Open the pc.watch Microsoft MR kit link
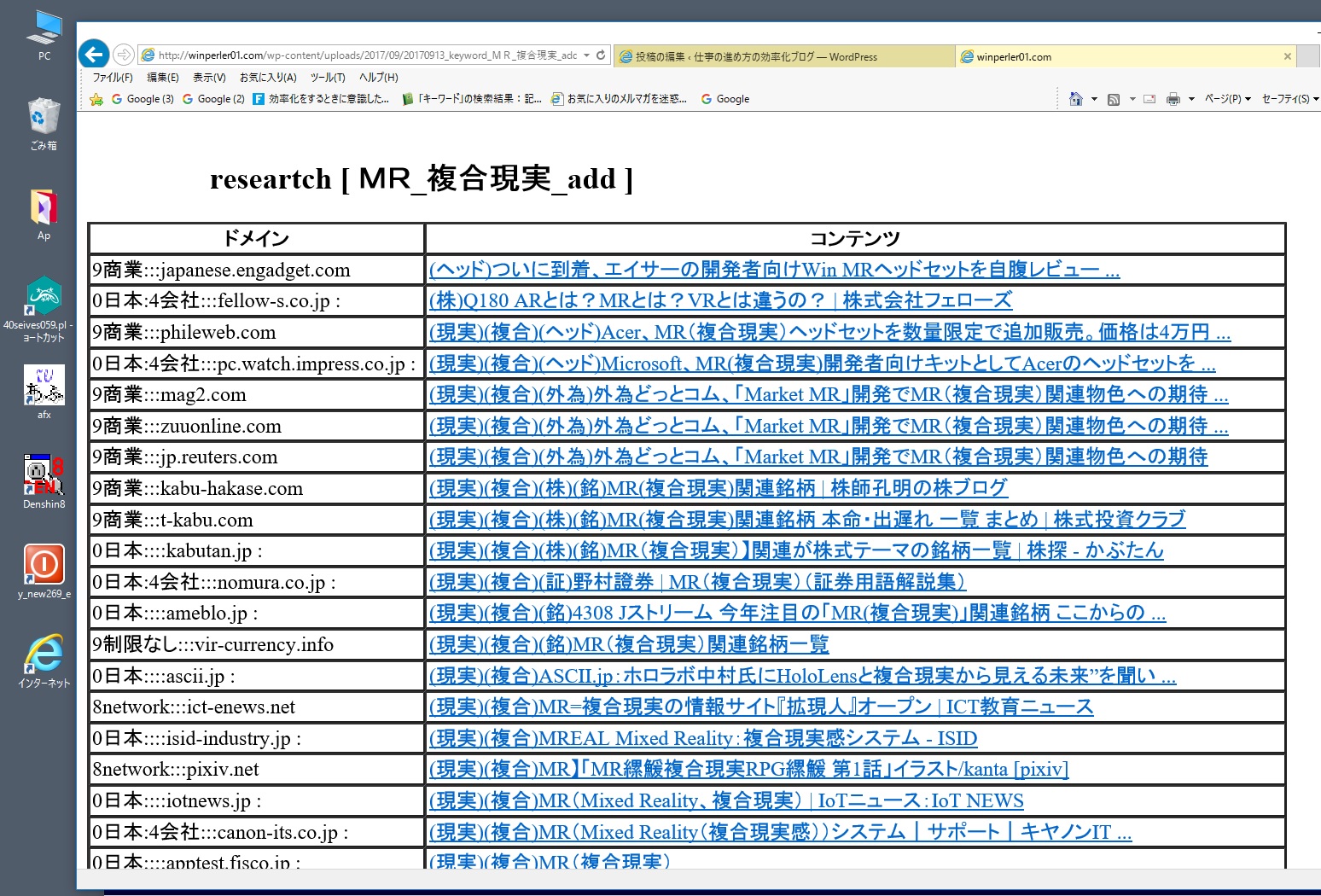The height and width of the screenshot is (896, 1321). (x=823, y=364)
